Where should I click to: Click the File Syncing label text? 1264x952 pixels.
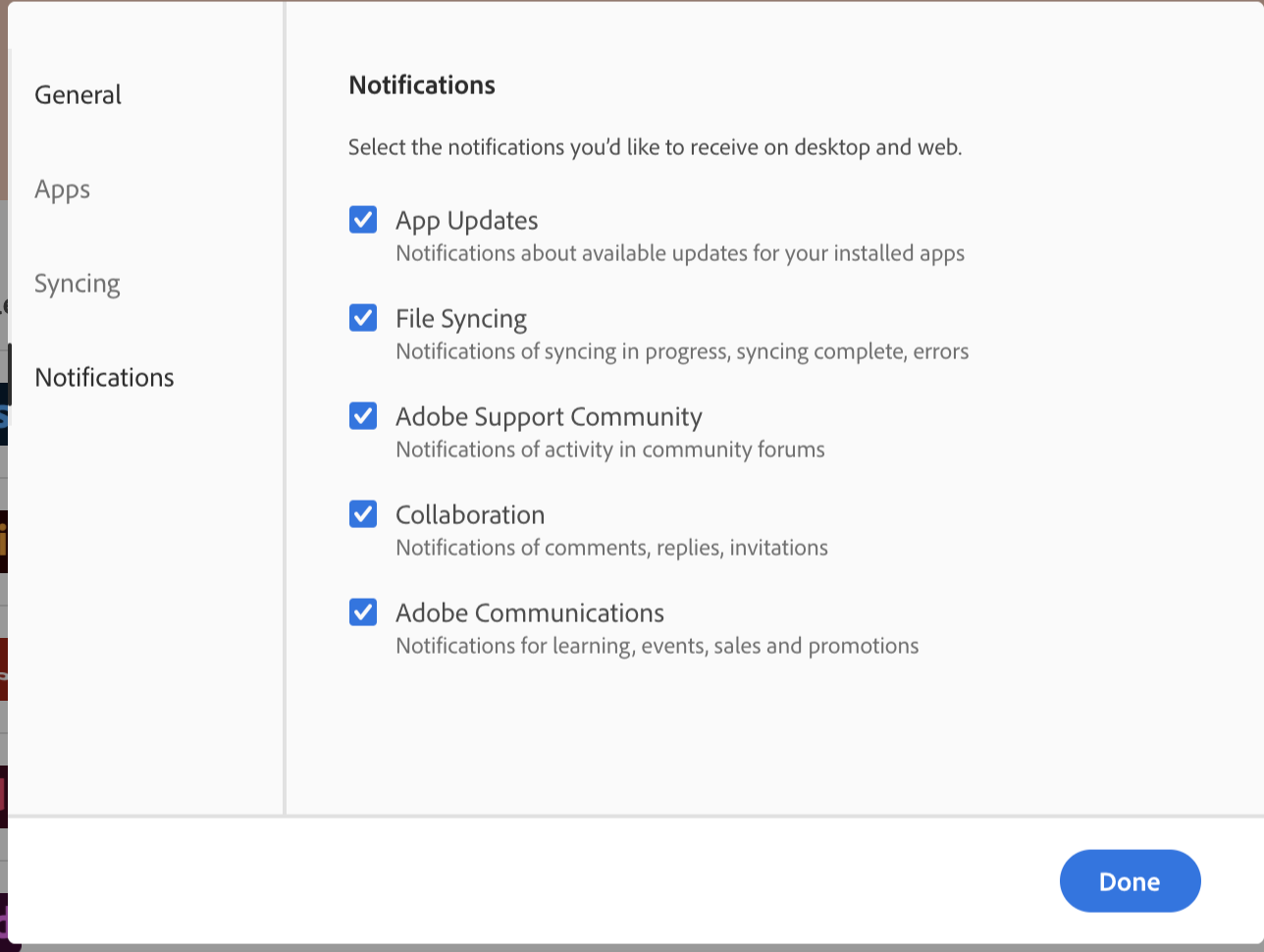click(460, 318)
